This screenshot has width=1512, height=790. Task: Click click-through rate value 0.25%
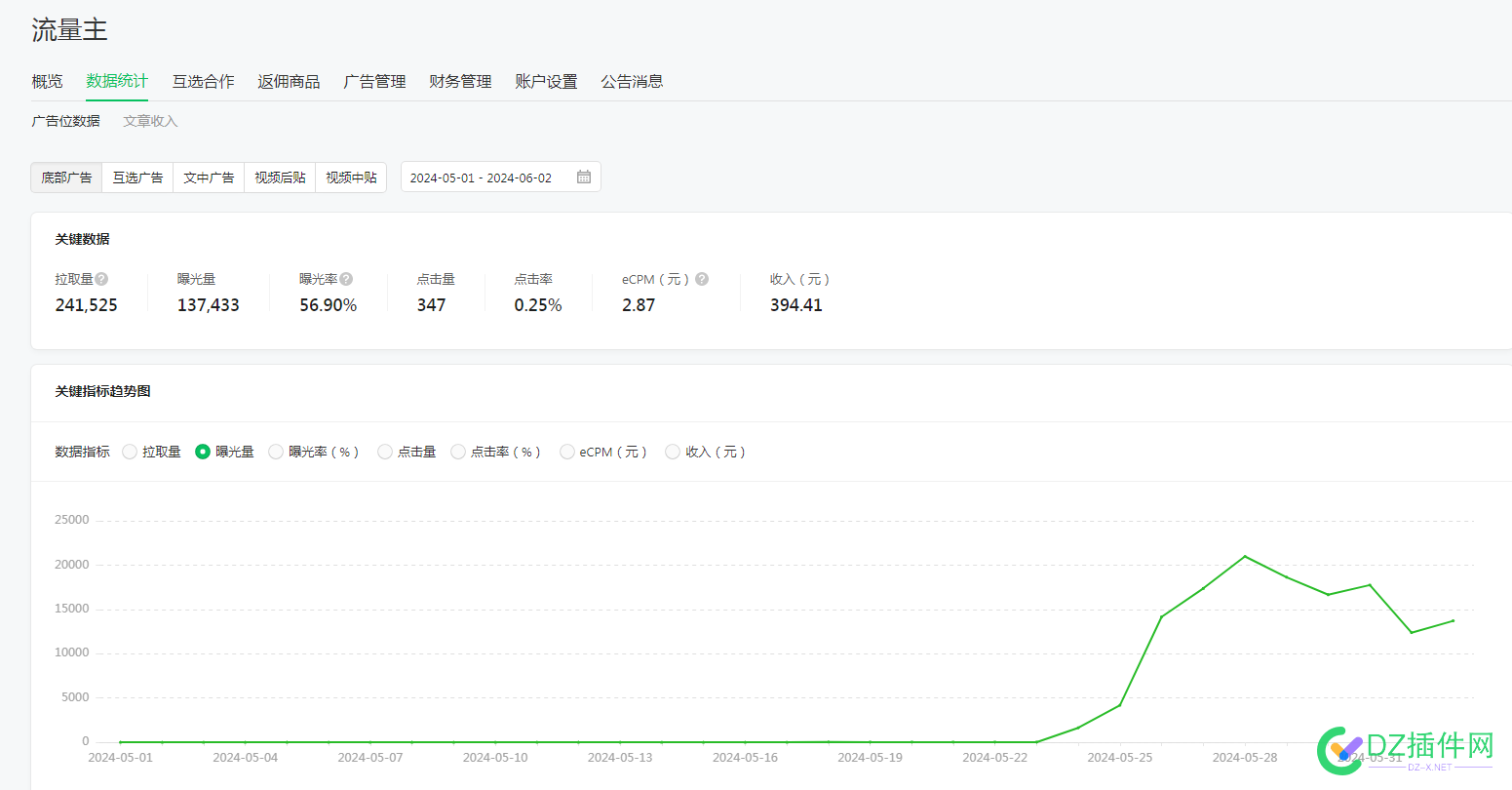coord(538,305)
